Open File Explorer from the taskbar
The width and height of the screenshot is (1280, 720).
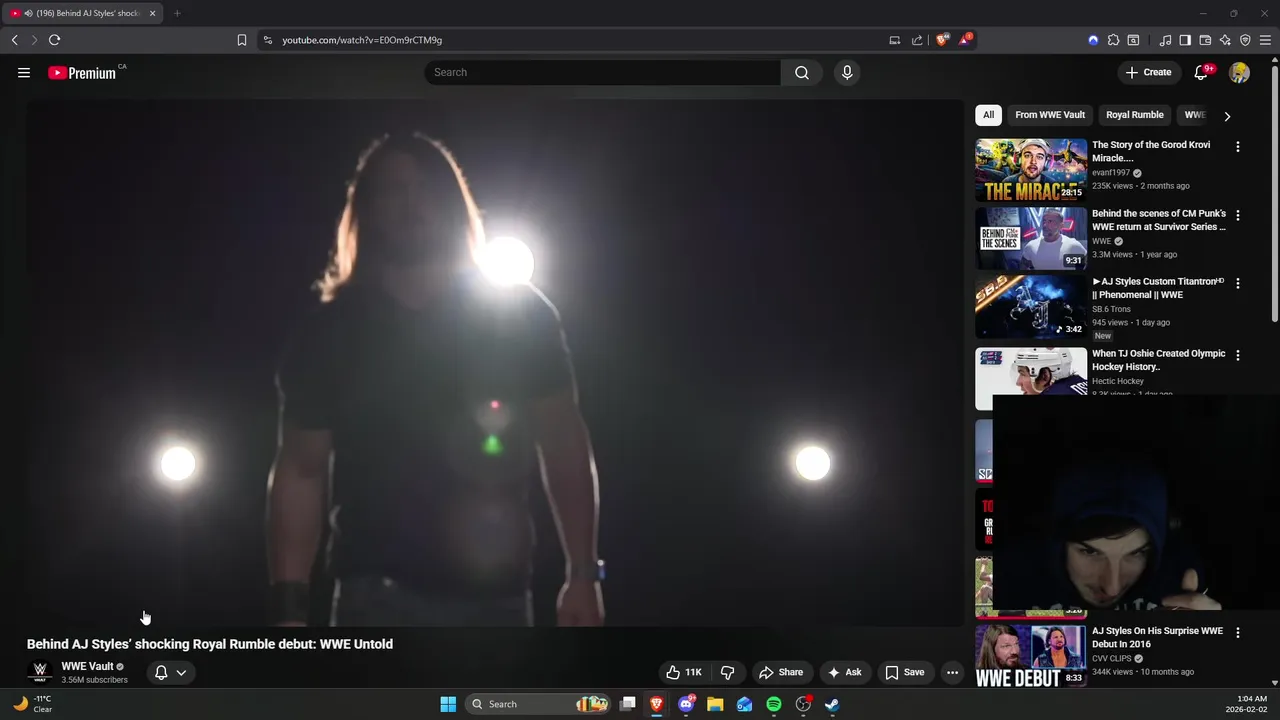(715, 704)
